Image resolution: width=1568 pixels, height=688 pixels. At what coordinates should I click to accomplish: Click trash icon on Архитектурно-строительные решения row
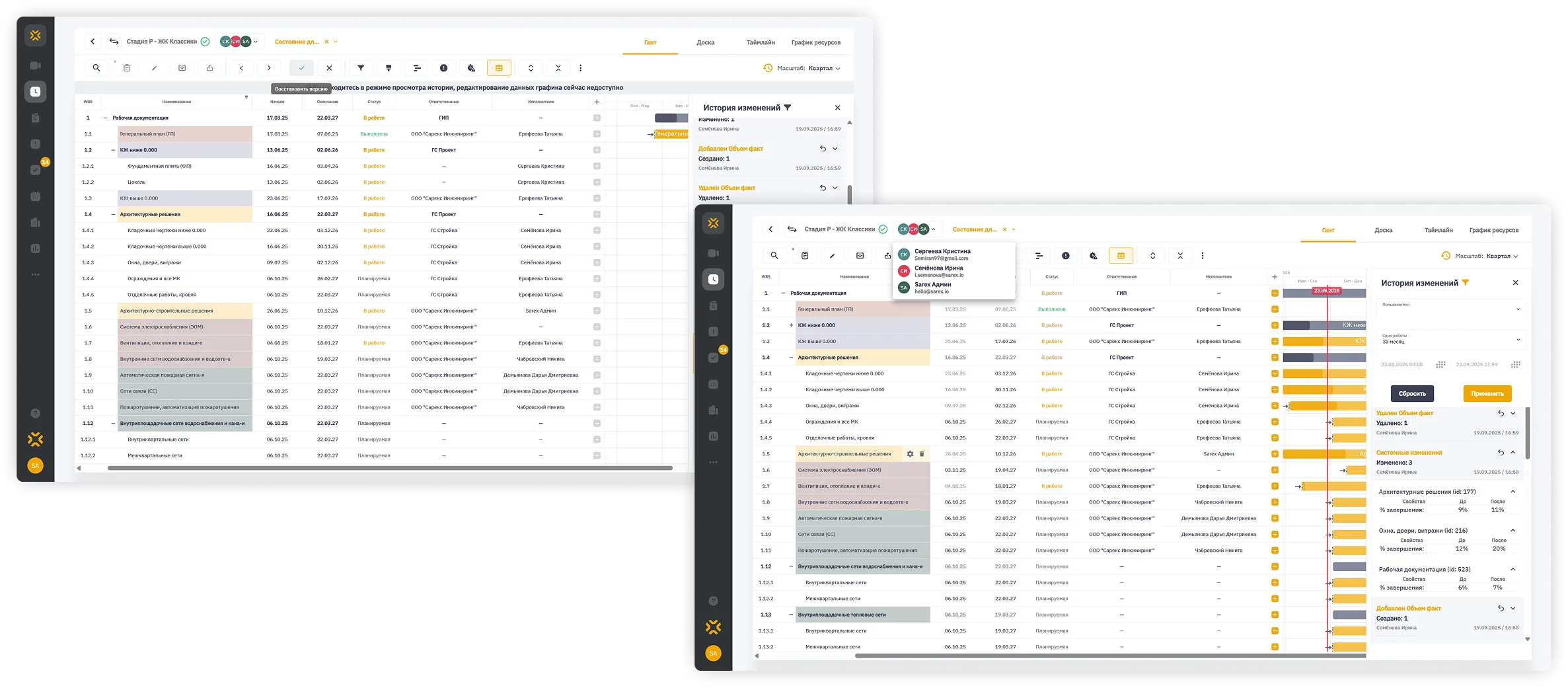(922, 454)
